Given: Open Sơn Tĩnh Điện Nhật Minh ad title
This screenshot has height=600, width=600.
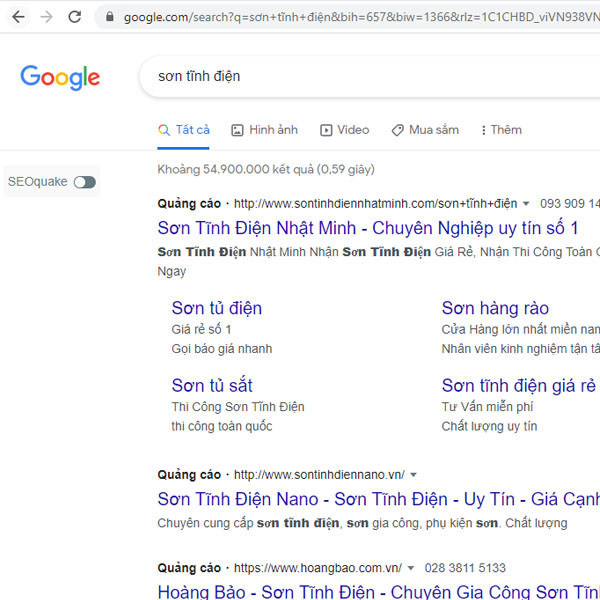Looking at the screenshot, I should 368,228.
